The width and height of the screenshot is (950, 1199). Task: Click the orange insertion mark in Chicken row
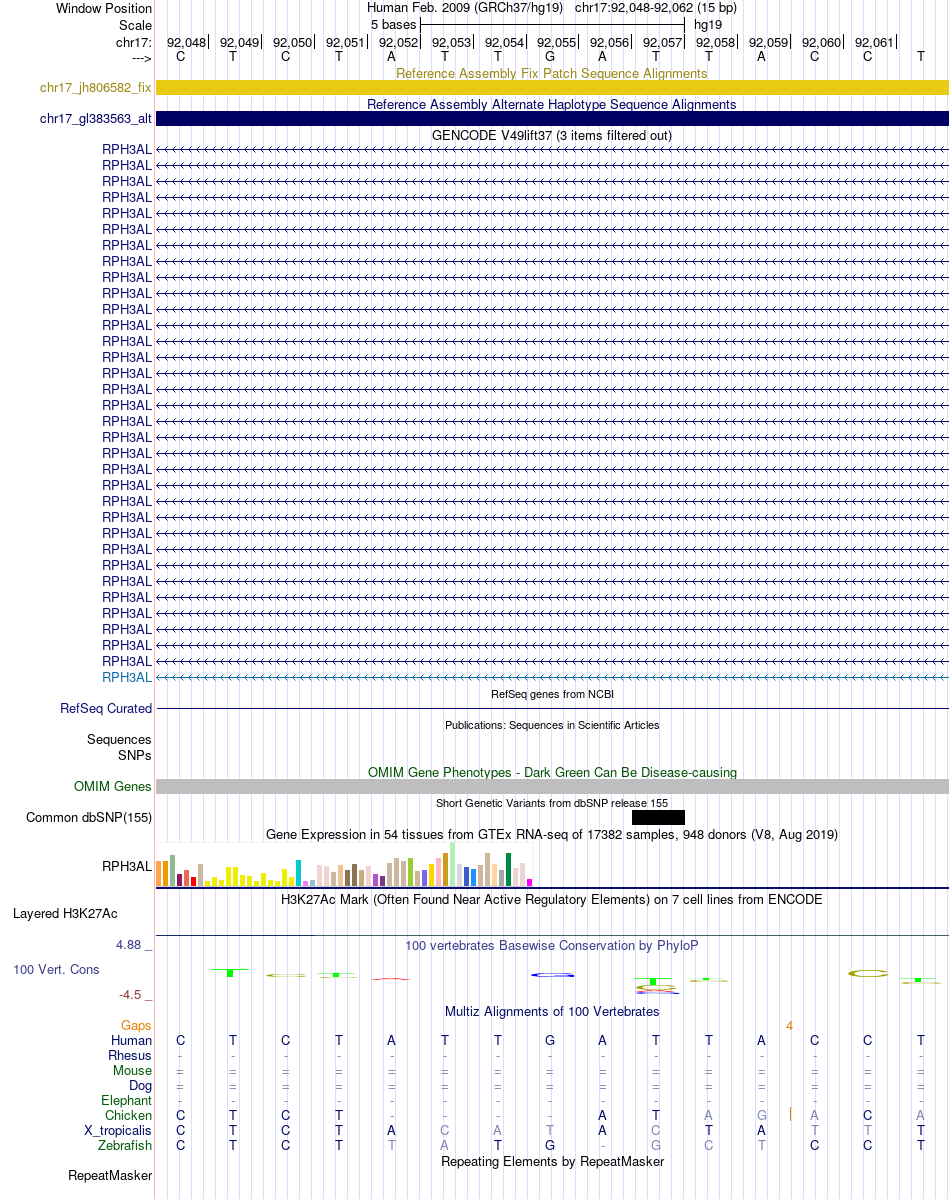(790, 1115)
